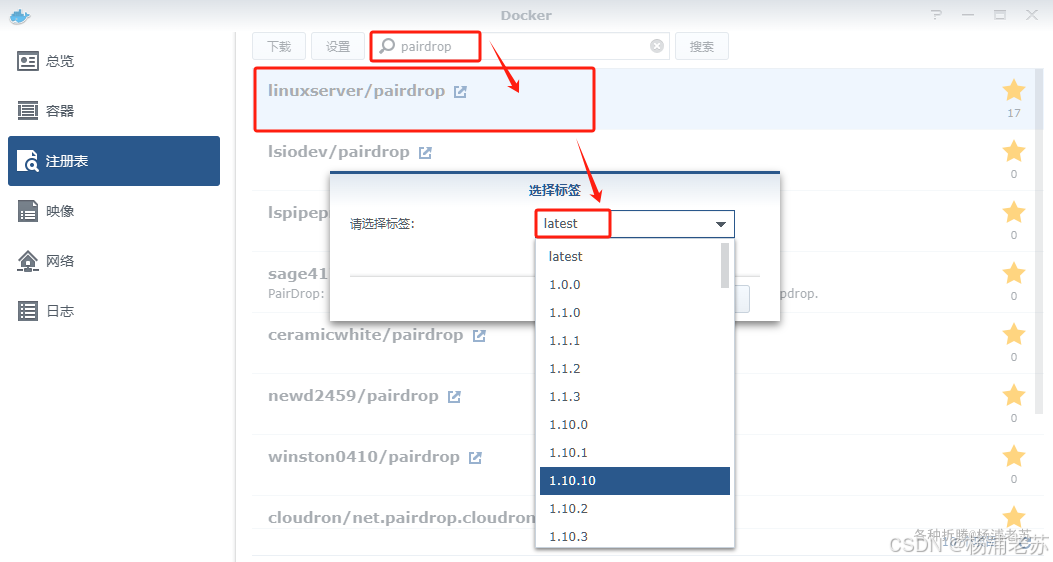This screenshot has width=1053, height=562.
Task: Click the 网络 sidebar house icon
Action: coord(28,261)
